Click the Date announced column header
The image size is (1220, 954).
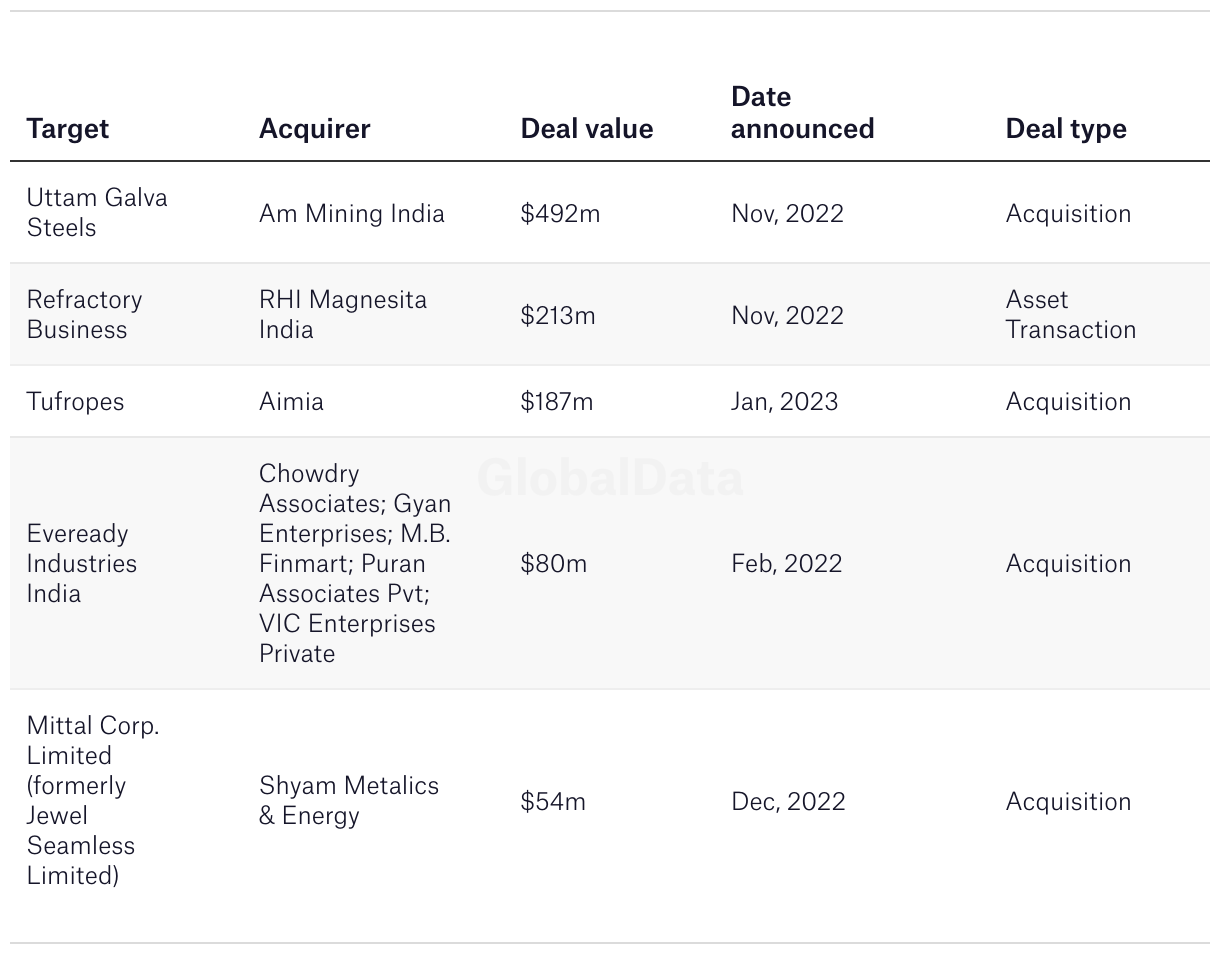tap(803, 112)
